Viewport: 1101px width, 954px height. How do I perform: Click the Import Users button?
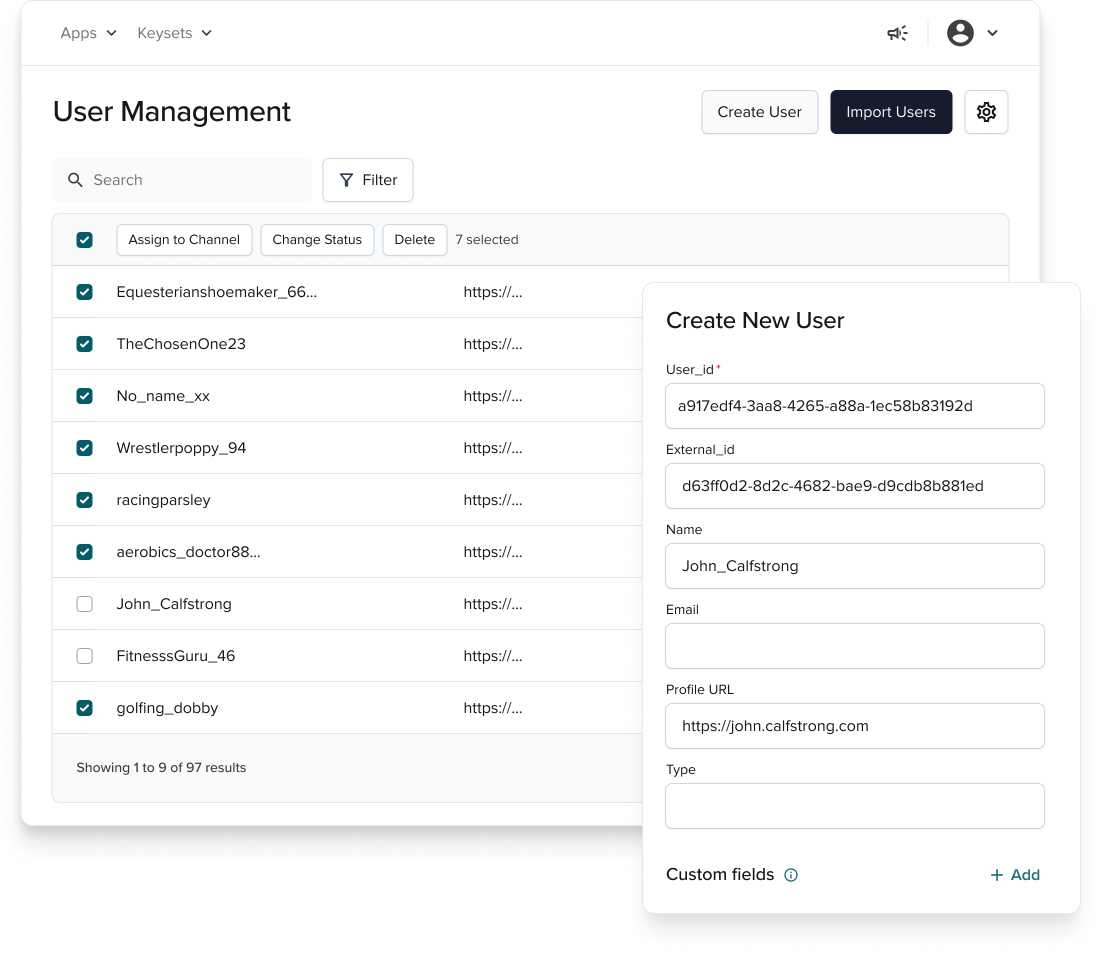890,112
